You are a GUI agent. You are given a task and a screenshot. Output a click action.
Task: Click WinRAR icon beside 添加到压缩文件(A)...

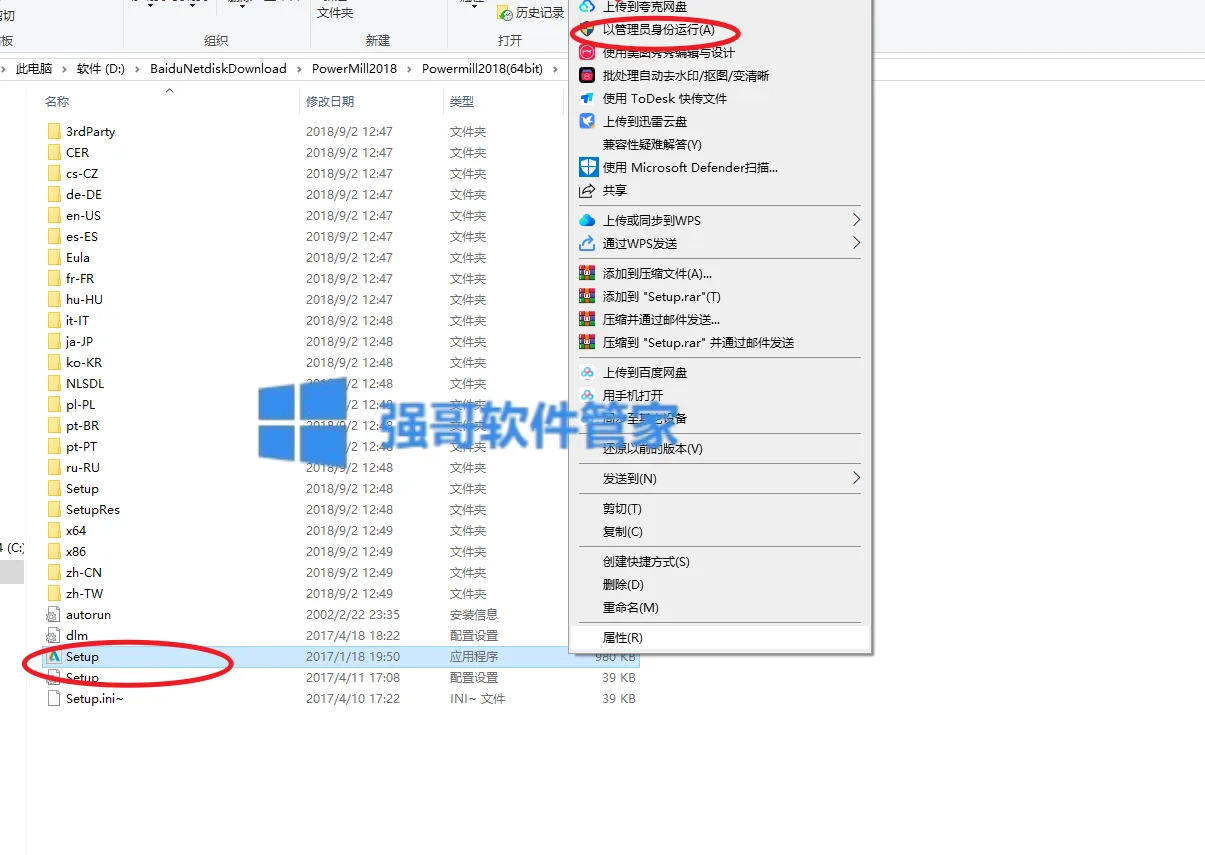pos(587,273)
